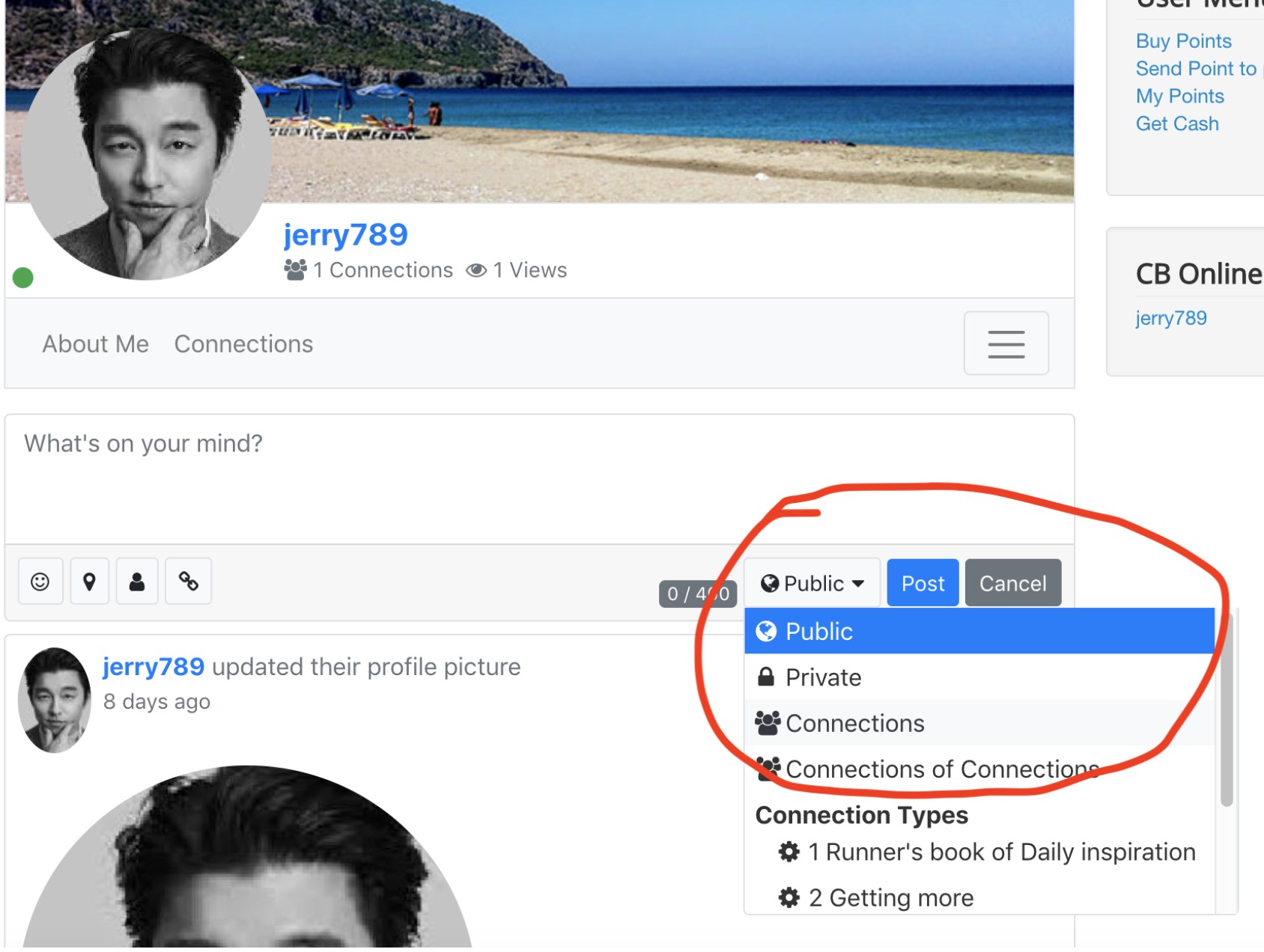Open the hamburger menu in the profile navbar

pyautogui.click(x=1006, y=344)
